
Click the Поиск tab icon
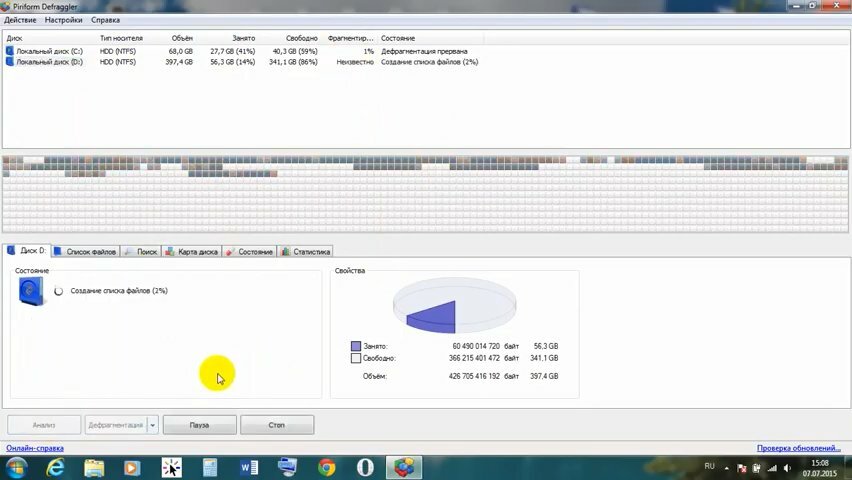click(x=128, y=251)
